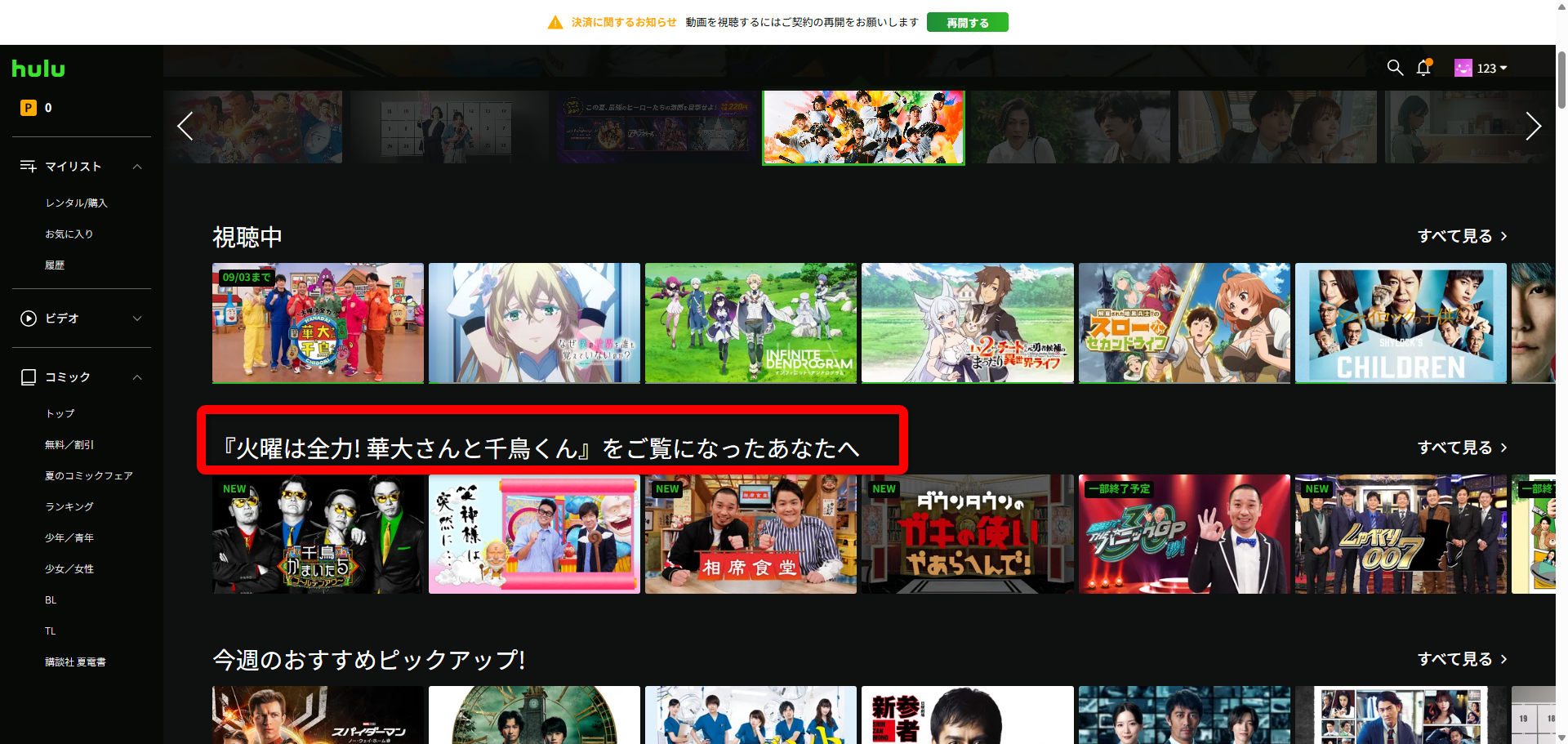
Task: Click the green 再開する button
Action: pyautogui.click(x=967, y=23)
